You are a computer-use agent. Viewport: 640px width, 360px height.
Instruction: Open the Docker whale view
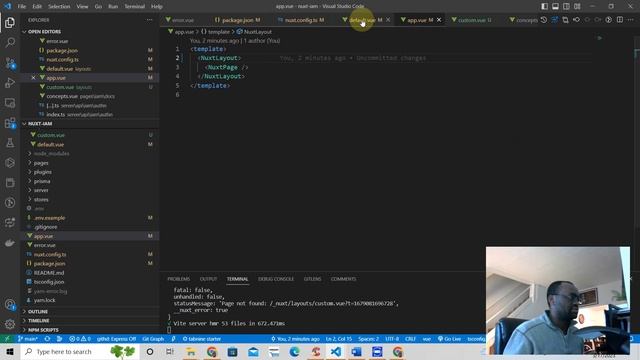point(10,243)
